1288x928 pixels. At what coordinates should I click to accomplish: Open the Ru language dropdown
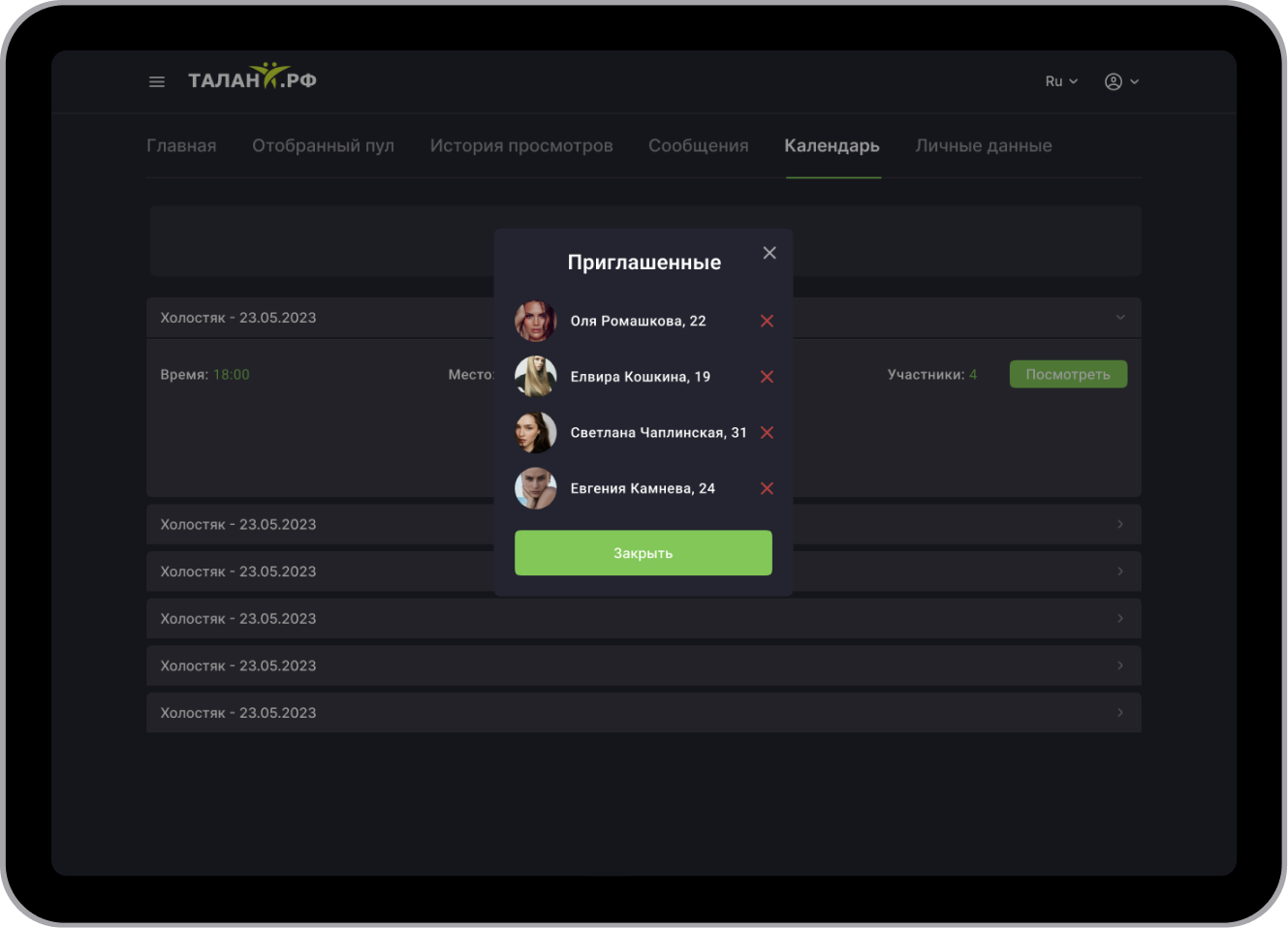click(x=1061, y=82)
